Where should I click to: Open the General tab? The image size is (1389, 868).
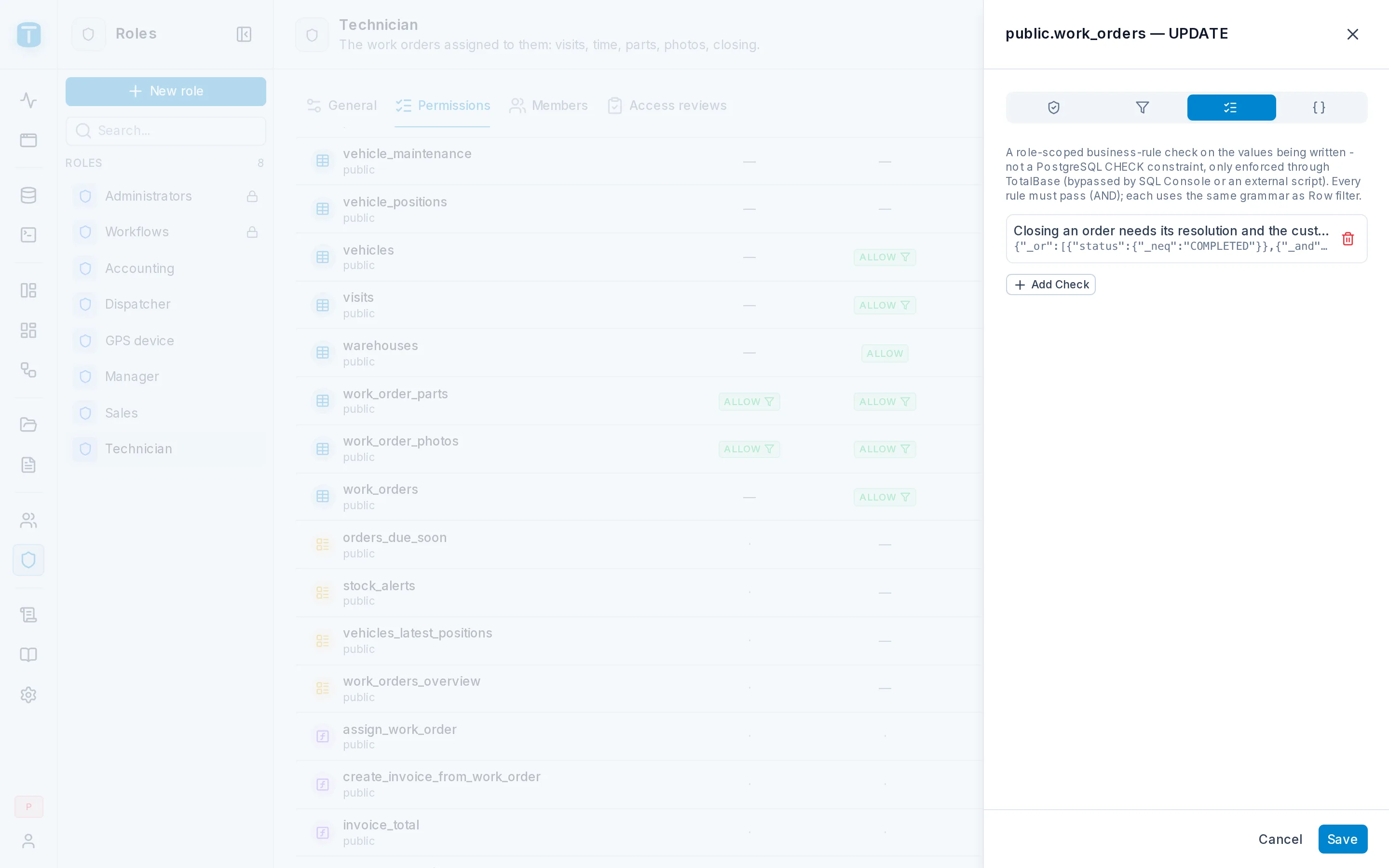click(341, 106)
